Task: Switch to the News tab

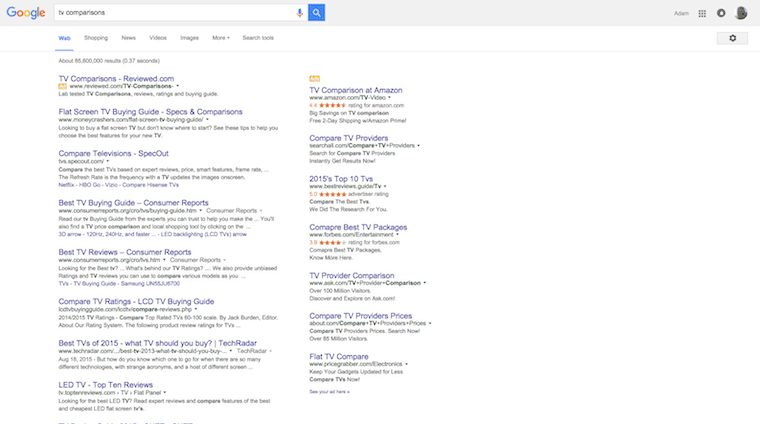Action: pos(128,38)
